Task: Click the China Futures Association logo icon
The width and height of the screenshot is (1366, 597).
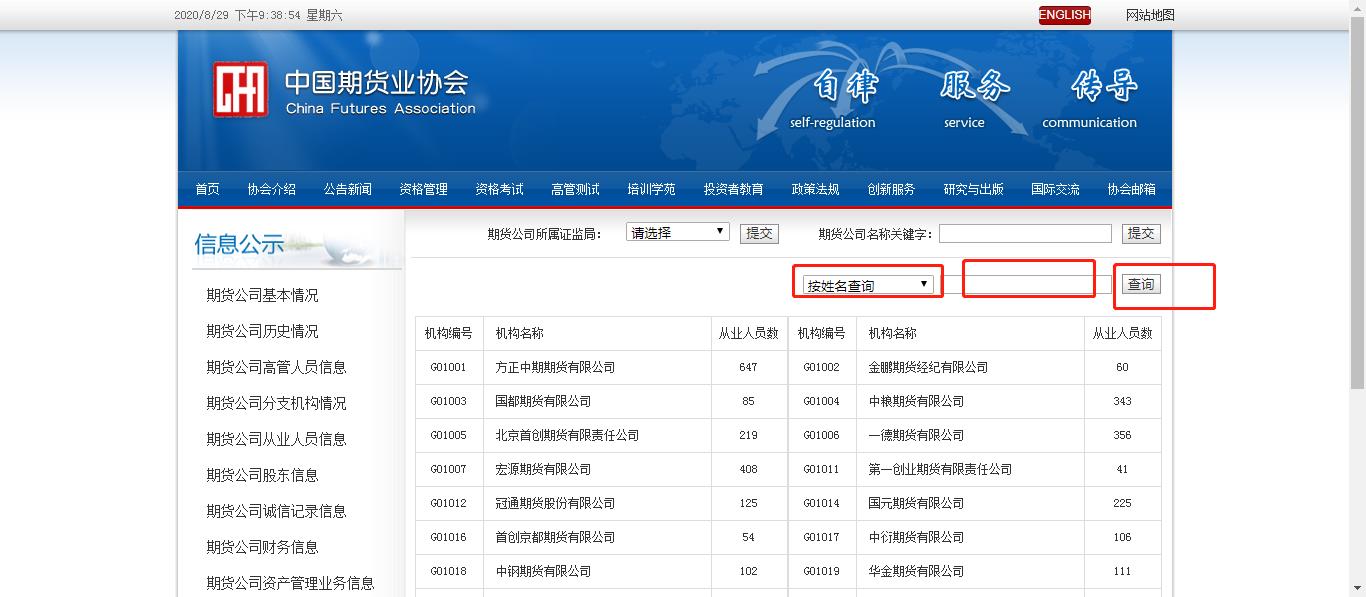Action: click(x=240, y=90)
